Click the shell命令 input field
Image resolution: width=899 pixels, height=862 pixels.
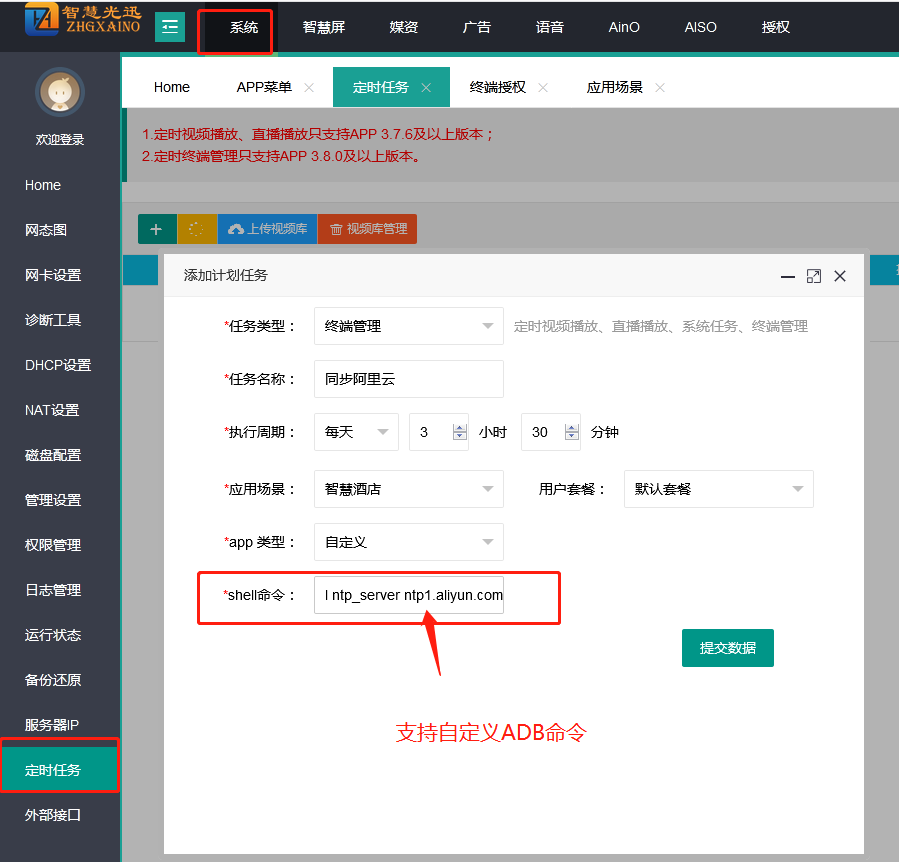coord(408,595)
